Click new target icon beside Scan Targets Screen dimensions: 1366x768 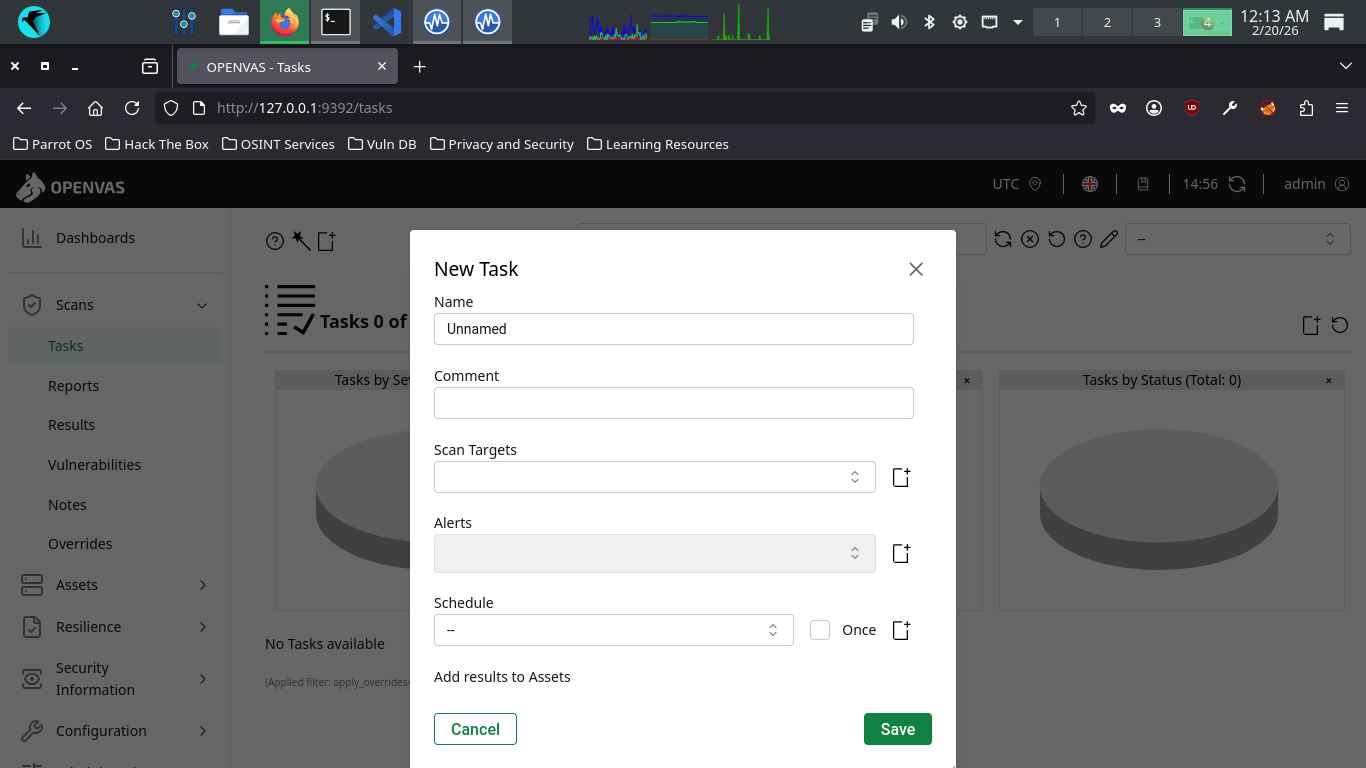[x=901, y=478]
